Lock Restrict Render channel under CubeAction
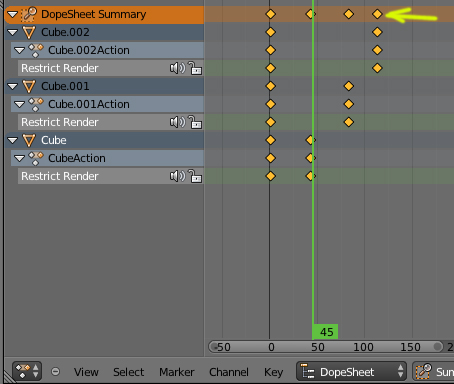Screen dimensions: 454x384 click(195, 176)
